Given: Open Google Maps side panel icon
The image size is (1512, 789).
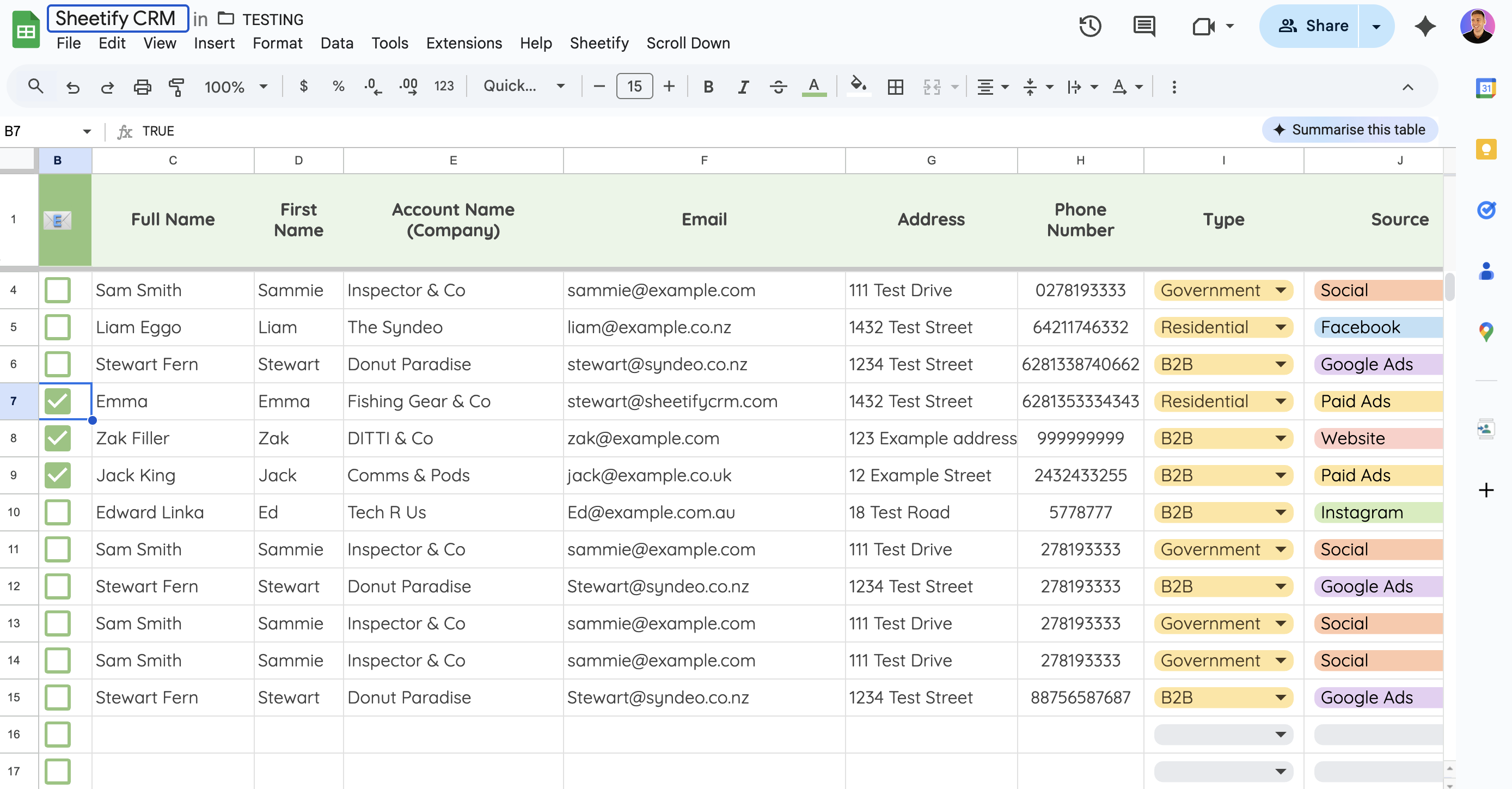Looking at the screenshot, I should coord(1485,332).
